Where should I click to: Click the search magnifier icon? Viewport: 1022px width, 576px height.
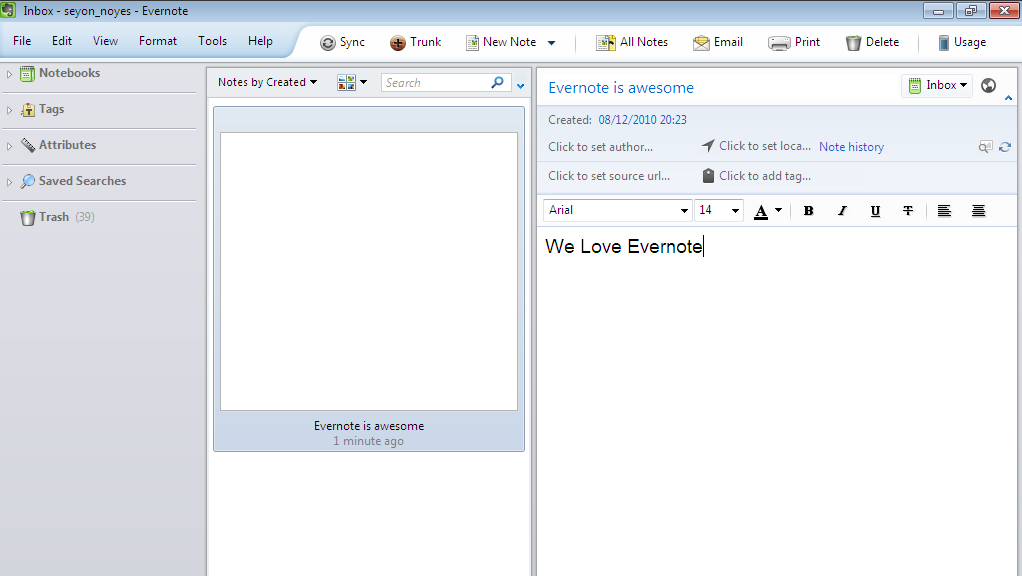(x=497, y=82)
